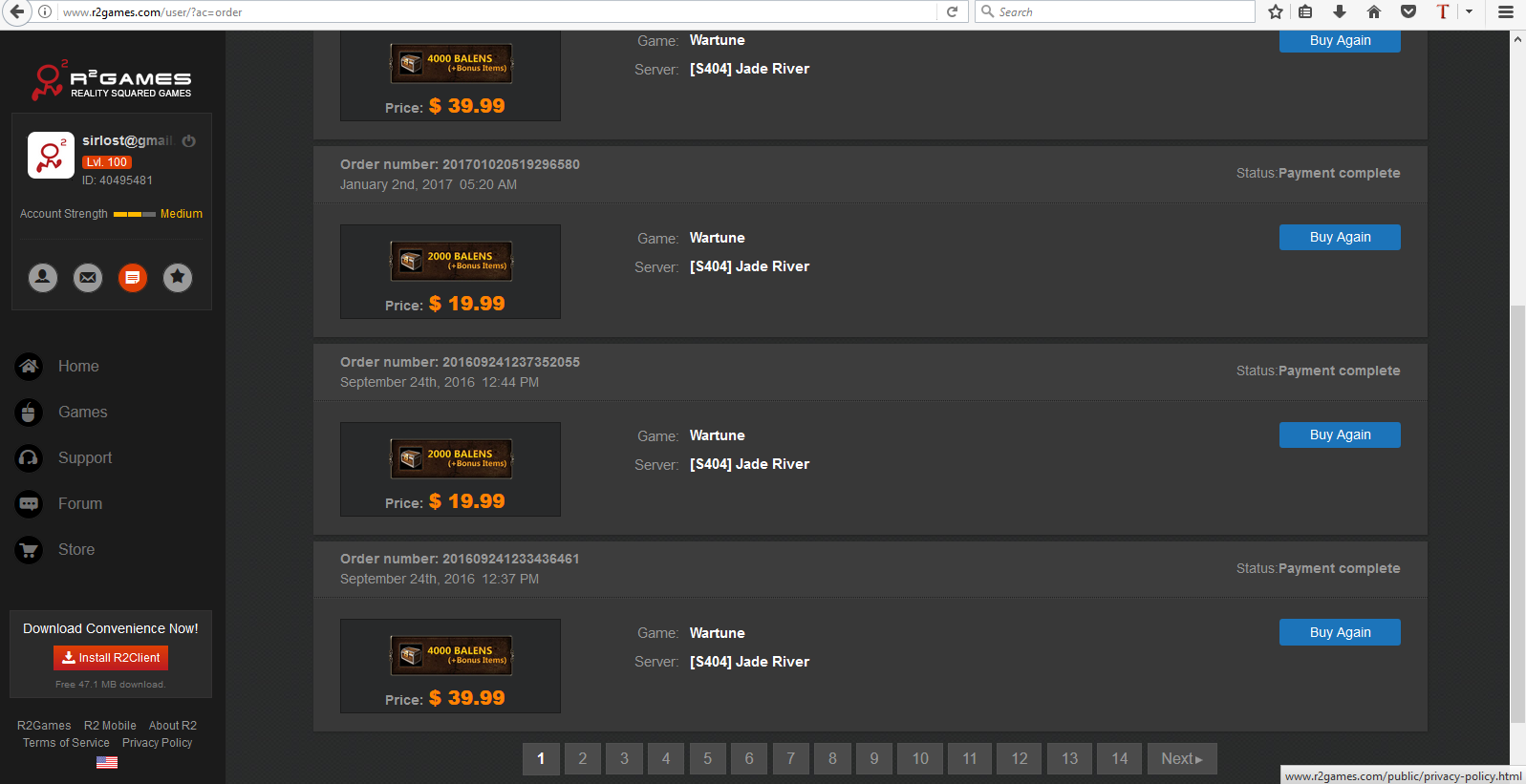The height and width of the screenshot is (784, 1526).
Task: Click the account avatar picture
Action: pyautogui.click(x=51, y=156)
